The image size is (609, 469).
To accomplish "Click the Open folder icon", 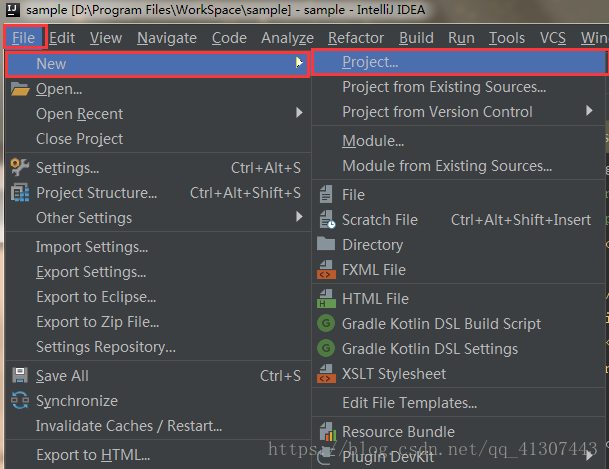I will [20, 89].
